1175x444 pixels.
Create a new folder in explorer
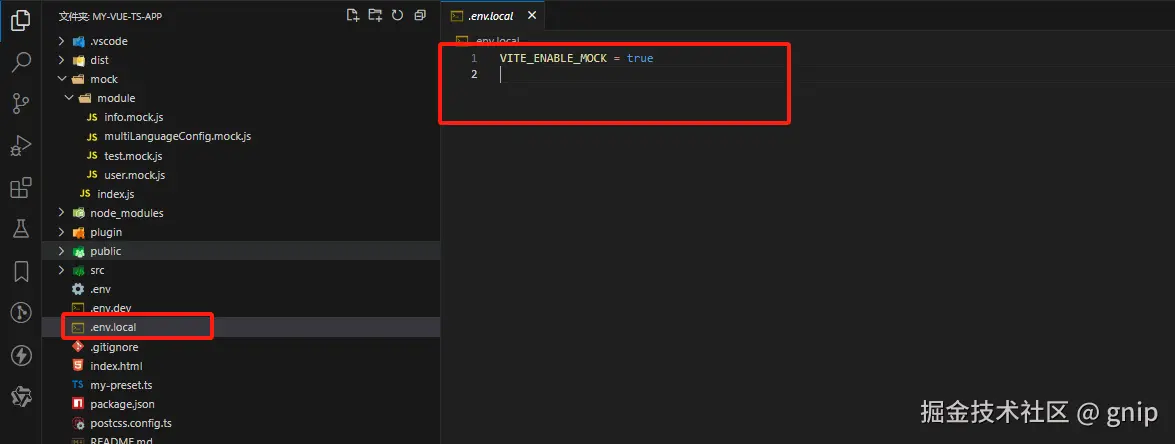[x=375, y=15]
